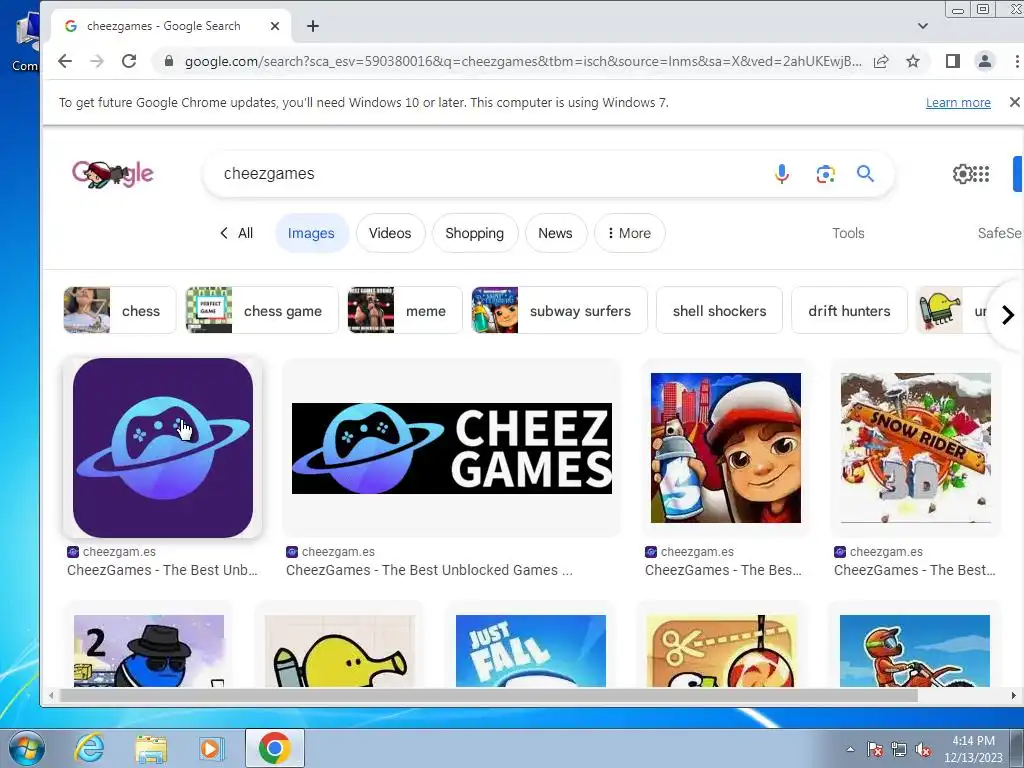Viewport: 1024px width, 768px height.
Task: Open CheezGames - The Best Unb... link
Action: tap(162, 570)
